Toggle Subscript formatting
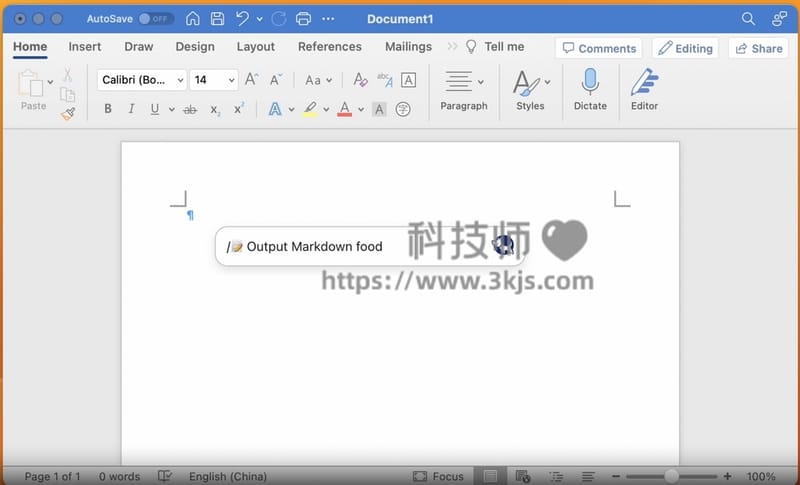This screenshot has height=485, width=800. pos(215,110)
